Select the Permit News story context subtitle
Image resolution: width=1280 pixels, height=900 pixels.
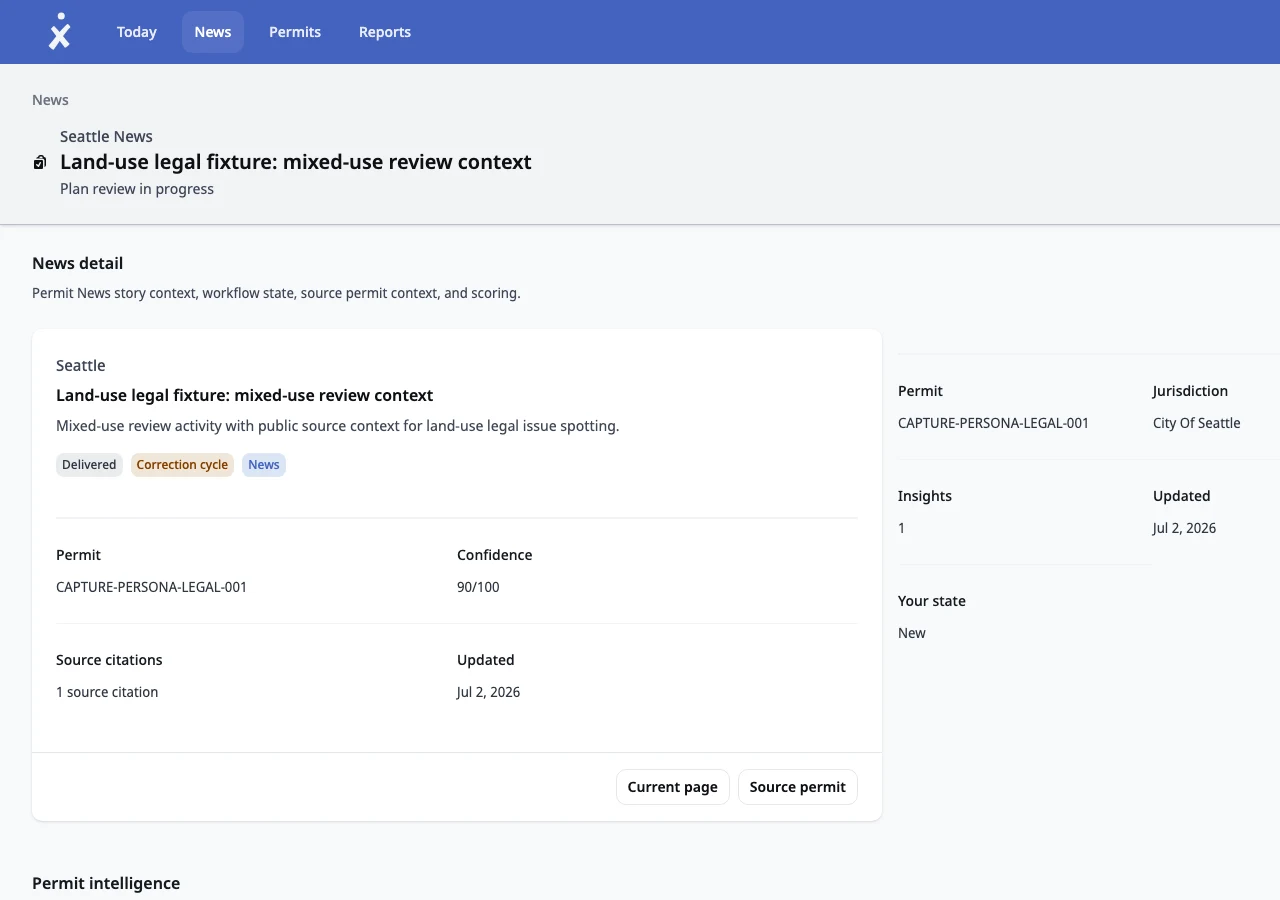click(x=276, y=294)
